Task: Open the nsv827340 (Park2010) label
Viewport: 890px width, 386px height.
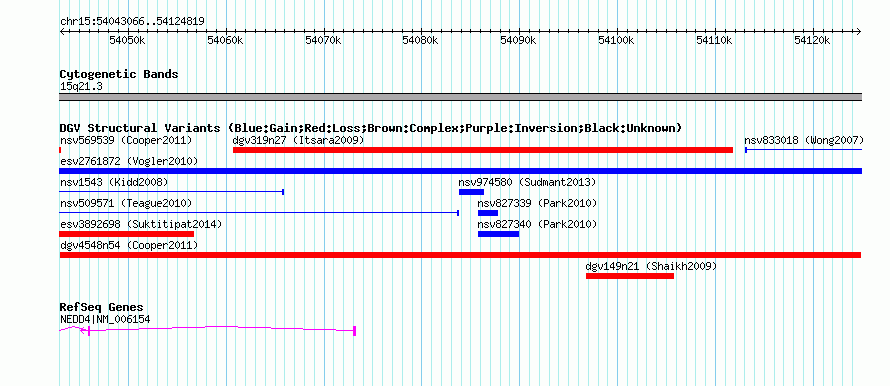Action: (537, 224)
